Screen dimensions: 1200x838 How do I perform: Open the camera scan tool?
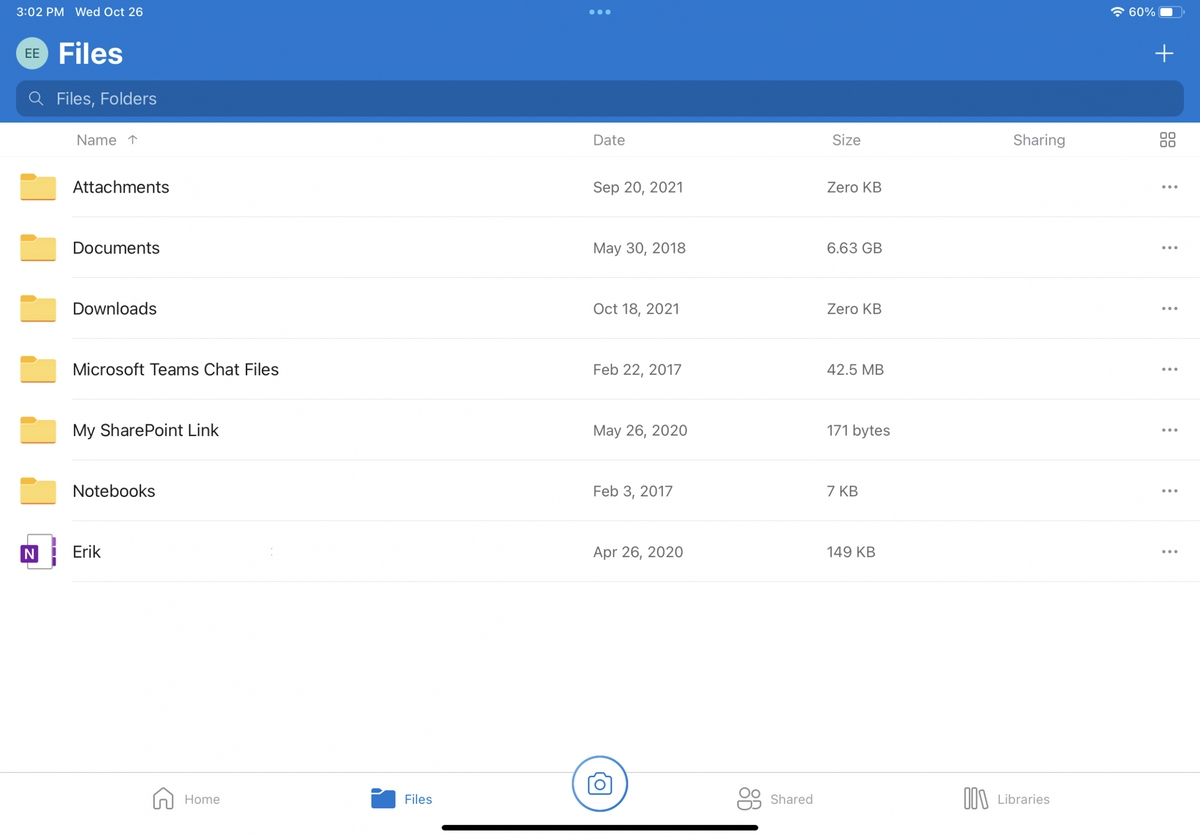599,784
